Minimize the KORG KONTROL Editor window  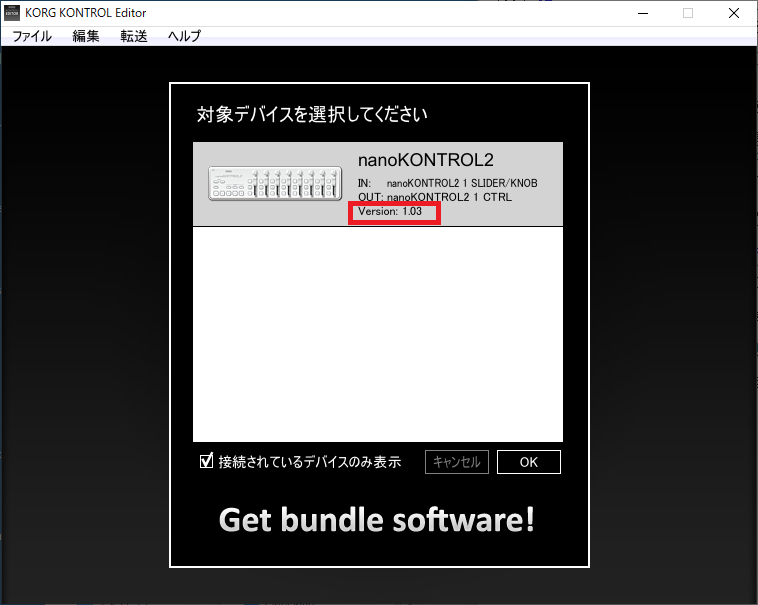click(643, 13)
